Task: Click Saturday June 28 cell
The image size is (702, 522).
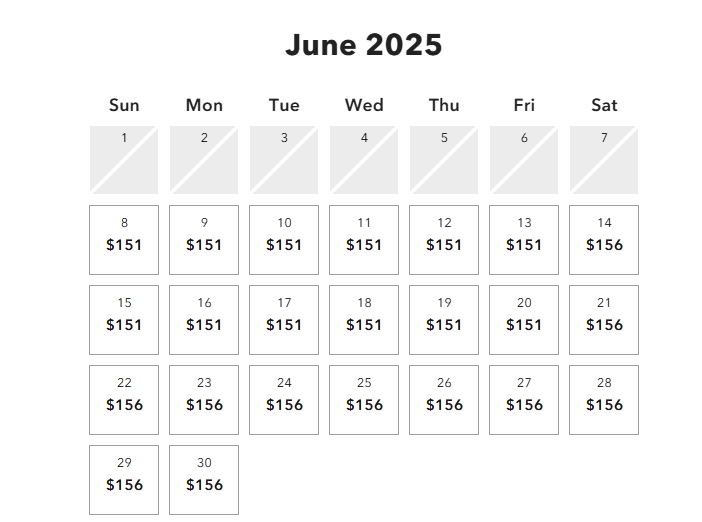Action: [x=604, y=400]
